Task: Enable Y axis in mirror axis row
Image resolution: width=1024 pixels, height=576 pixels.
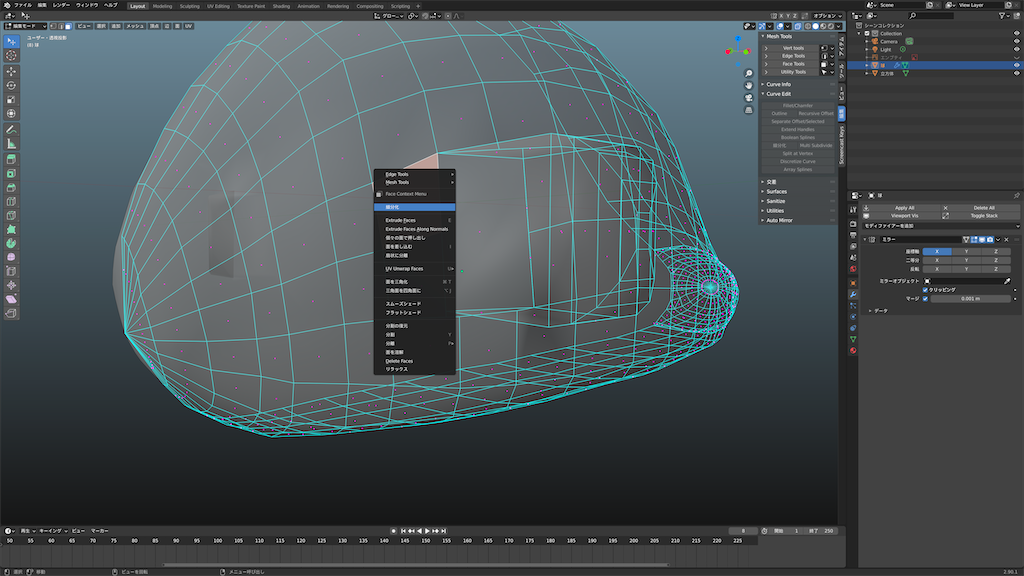Action: coord(967,251)
